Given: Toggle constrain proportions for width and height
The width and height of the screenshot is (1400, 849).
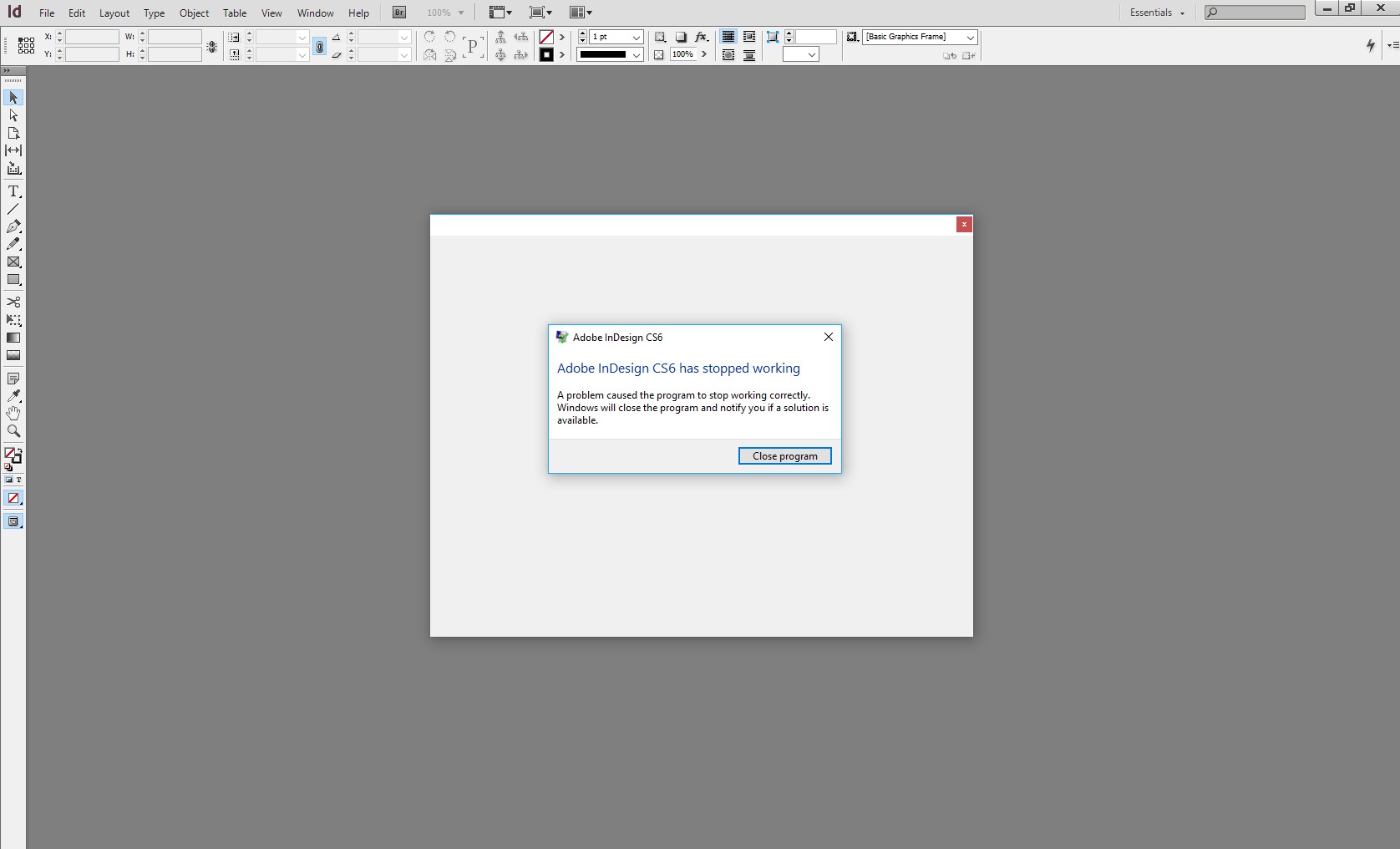Looking at the screenshot, I should click(212, 47).
